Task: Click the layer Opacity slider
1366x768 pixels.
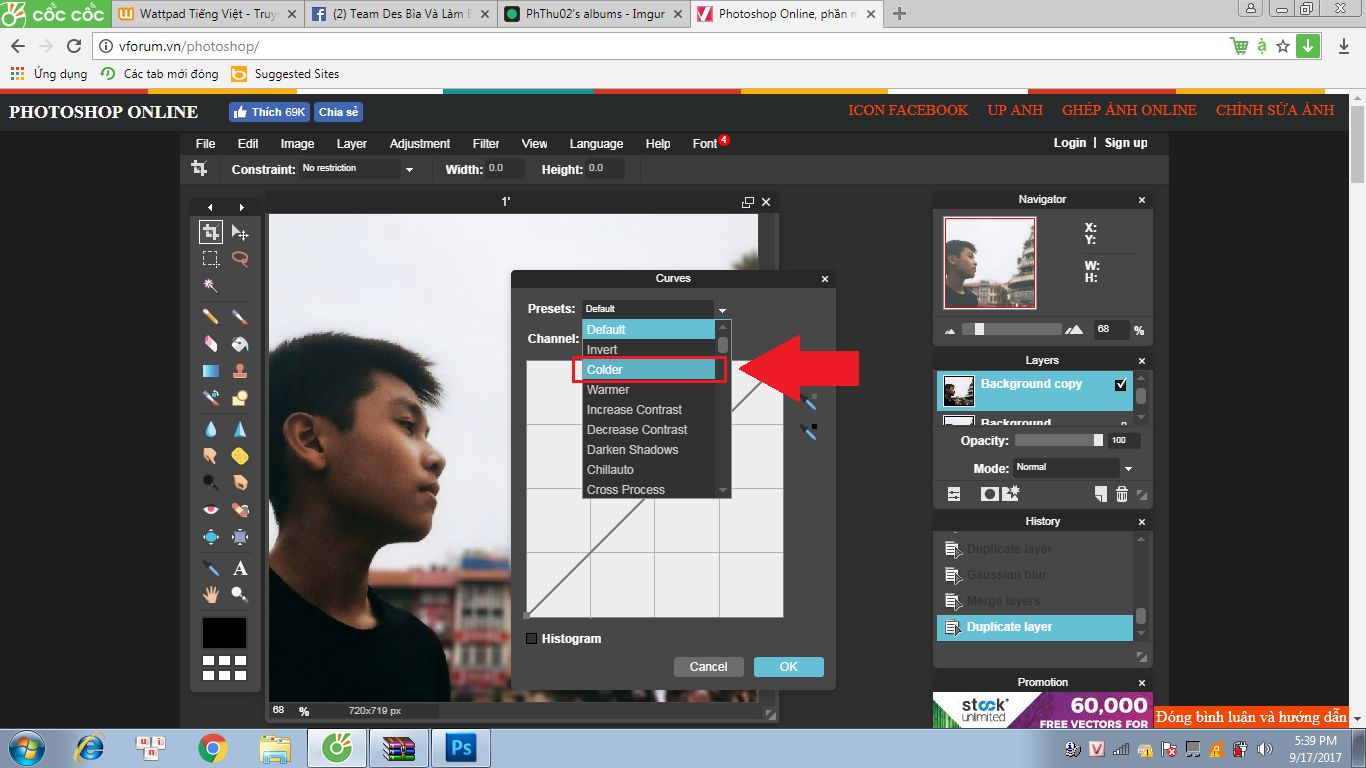Action: 1058,441
